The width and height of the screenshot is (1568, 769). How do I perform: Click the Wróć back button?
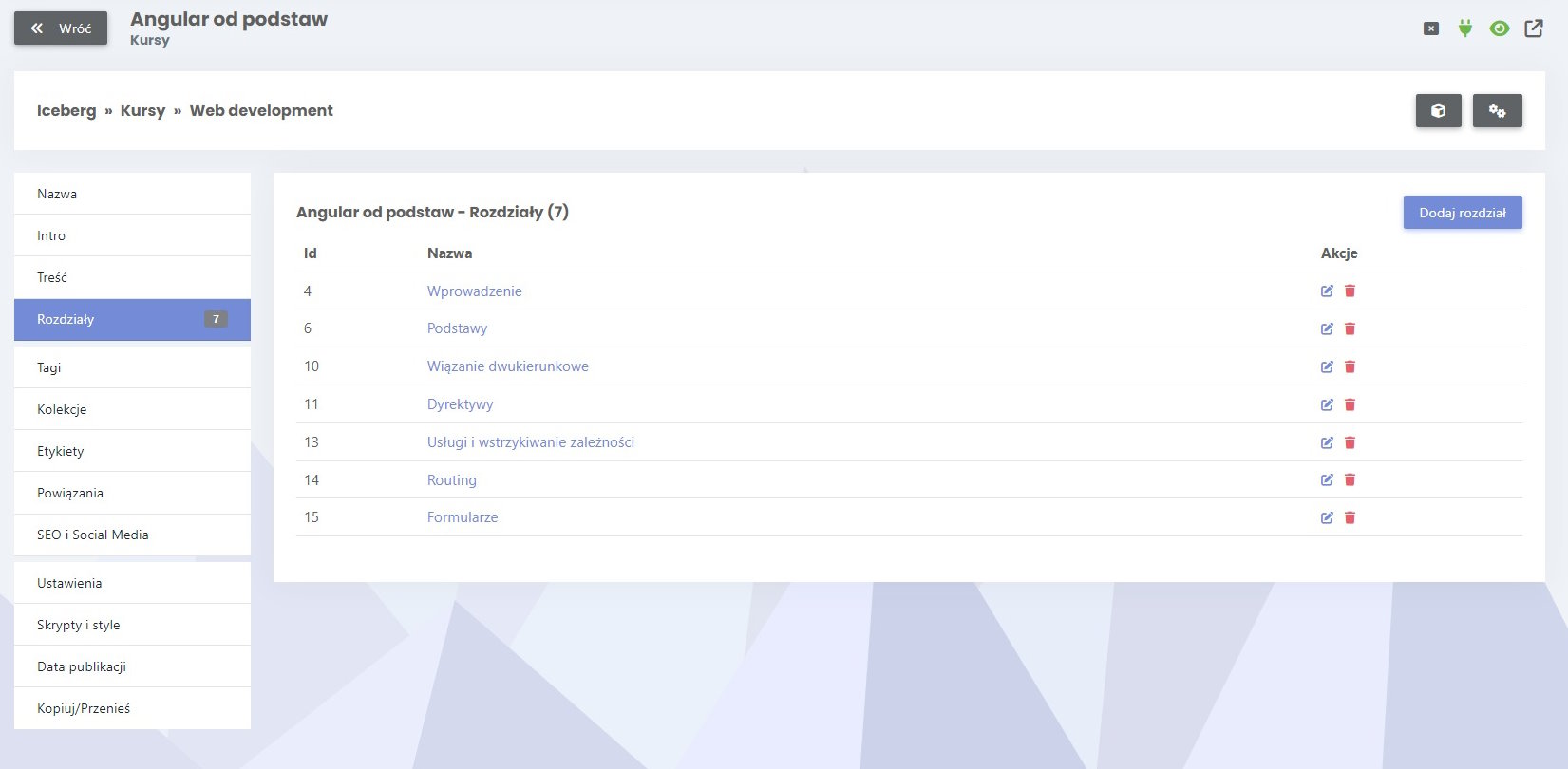coord(61,28)
